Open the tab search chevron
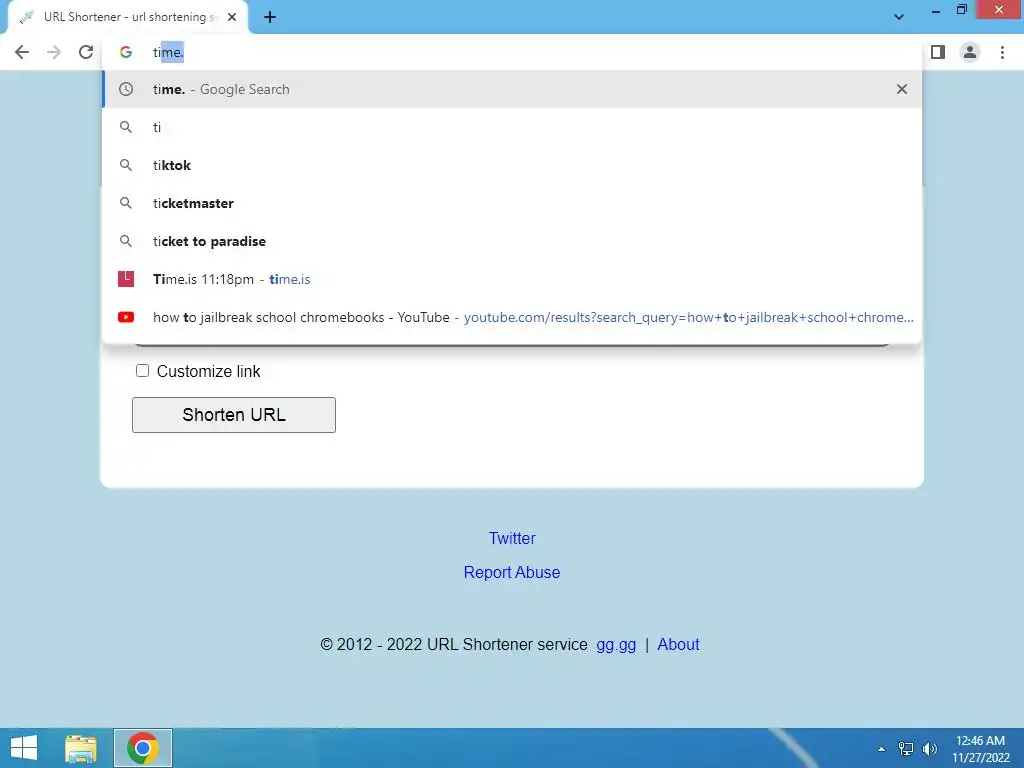Screen dimensions: 1024x768 [899, 17]
